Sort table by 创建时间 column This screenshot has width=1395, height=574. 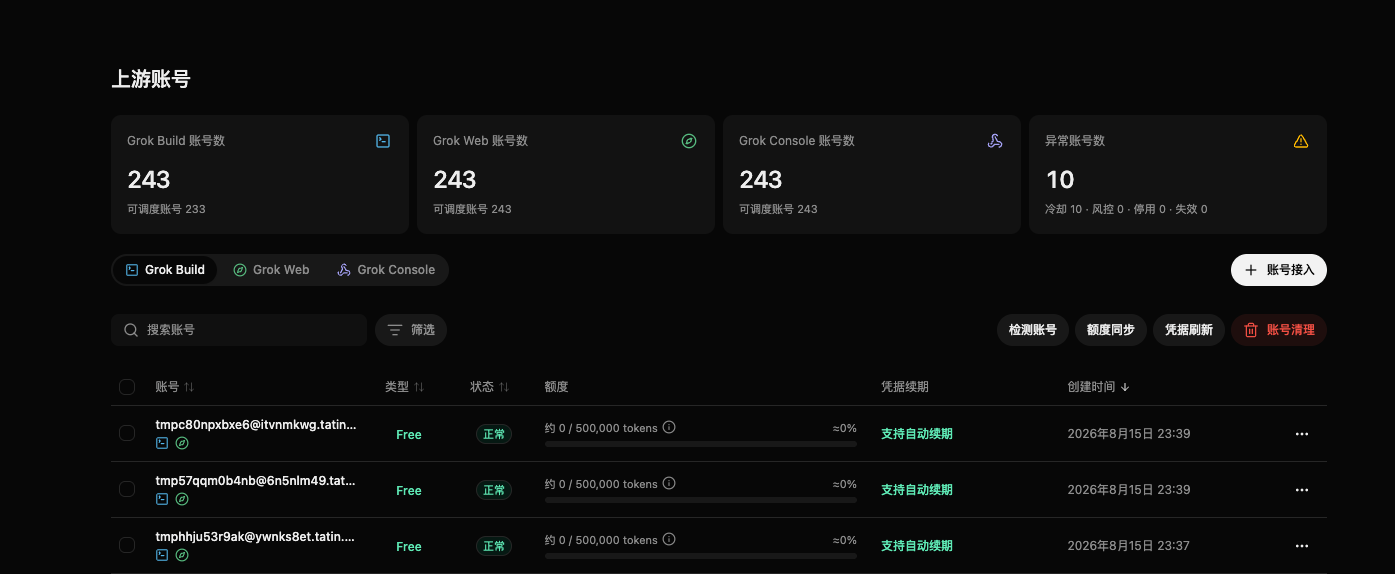[1099, 387]
